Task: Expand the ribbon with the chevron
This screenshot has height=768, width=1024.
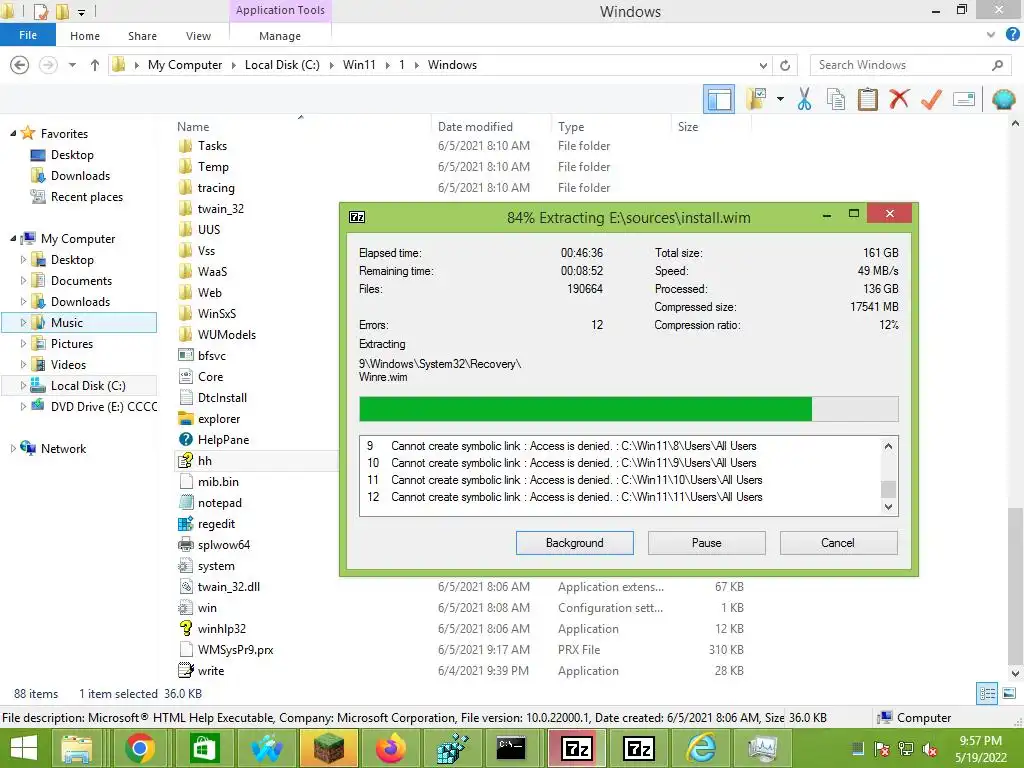Action: coord(991,35)
